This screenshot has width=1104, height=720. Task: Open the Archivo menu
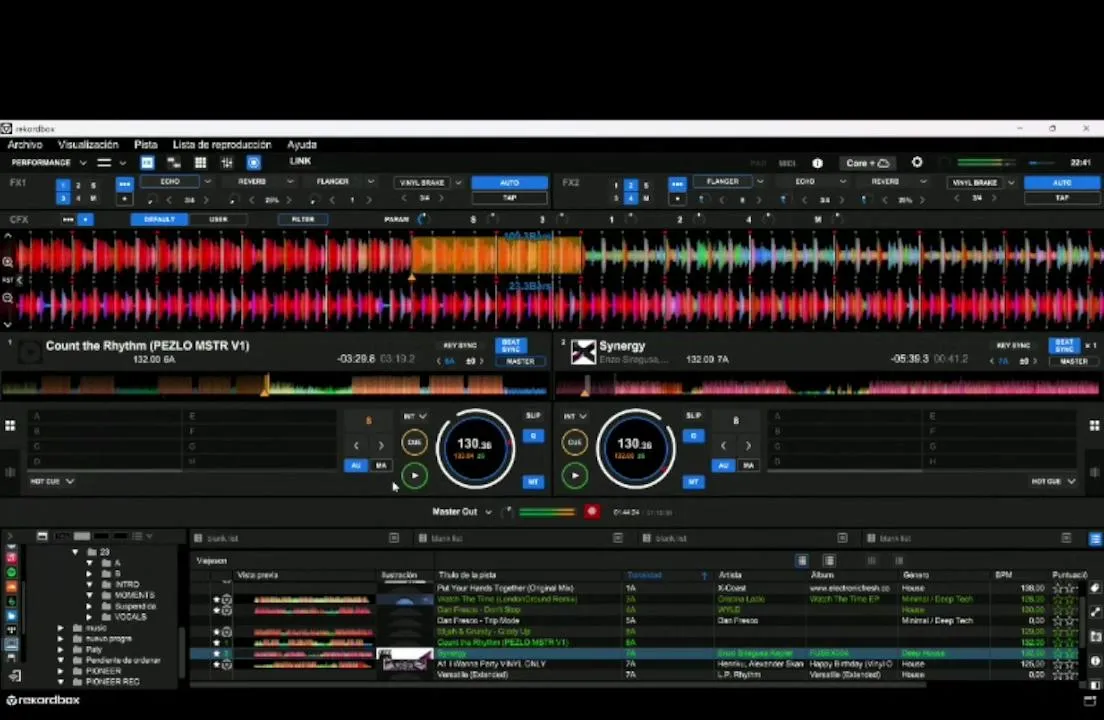25,144
